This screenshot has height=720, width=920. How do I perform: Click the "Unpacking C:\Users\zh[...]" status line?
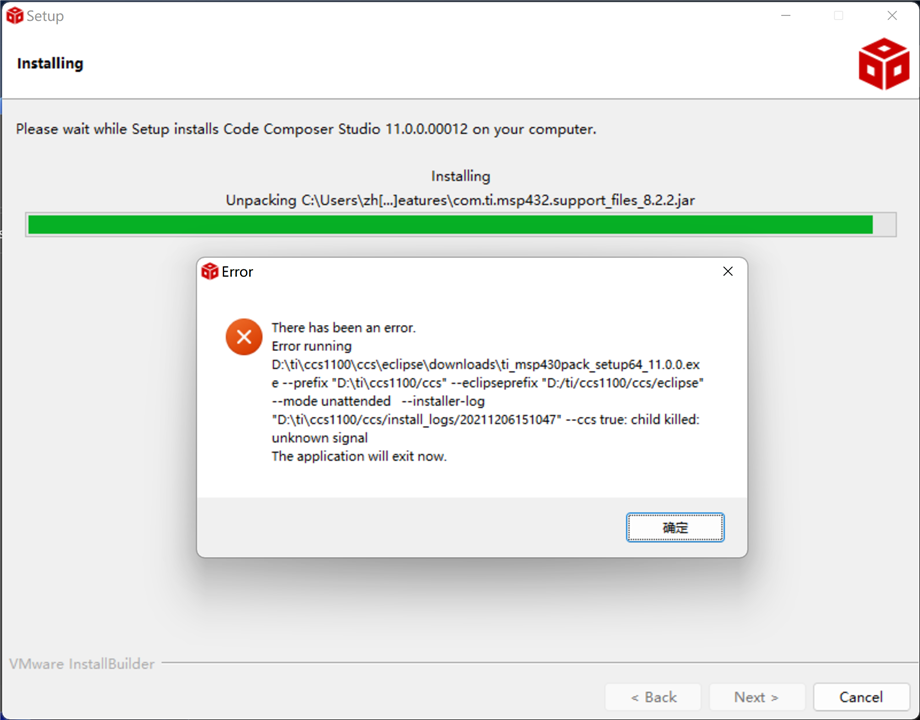coord(460,200)
